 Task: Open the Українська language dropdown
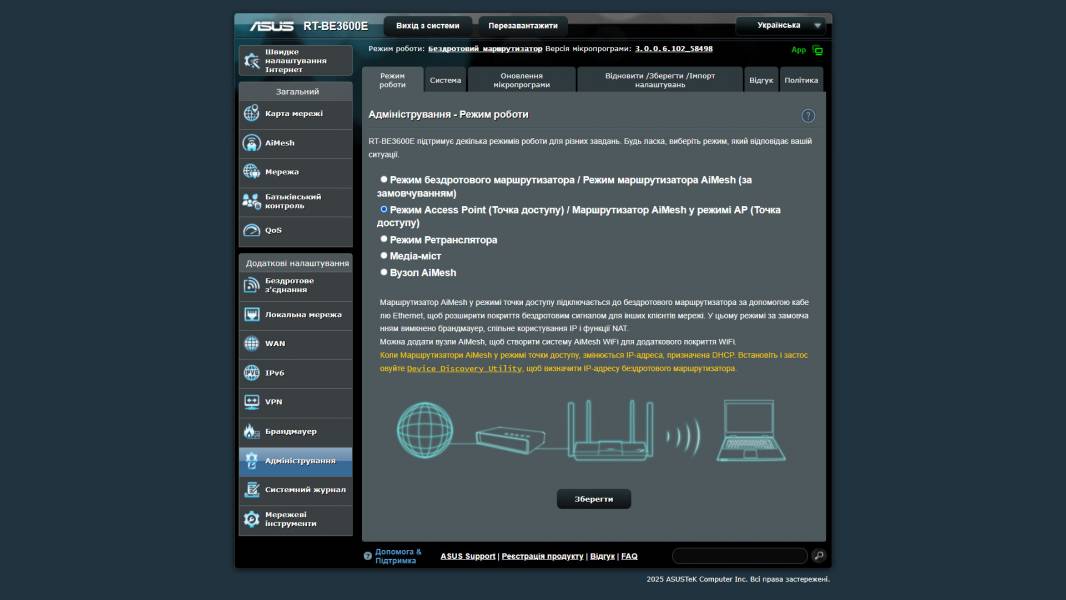tap(781, 26)
